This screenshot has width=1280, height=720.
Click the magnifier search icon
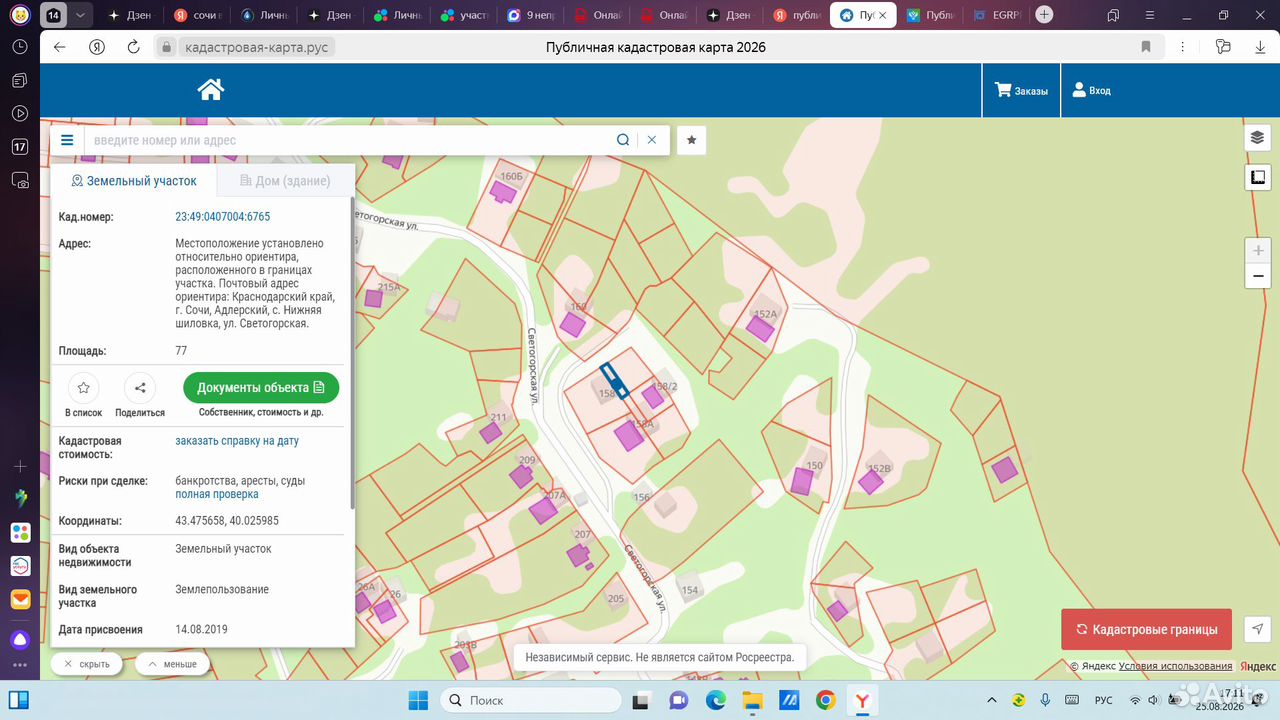pyautogui.click(x=623, y=140)
